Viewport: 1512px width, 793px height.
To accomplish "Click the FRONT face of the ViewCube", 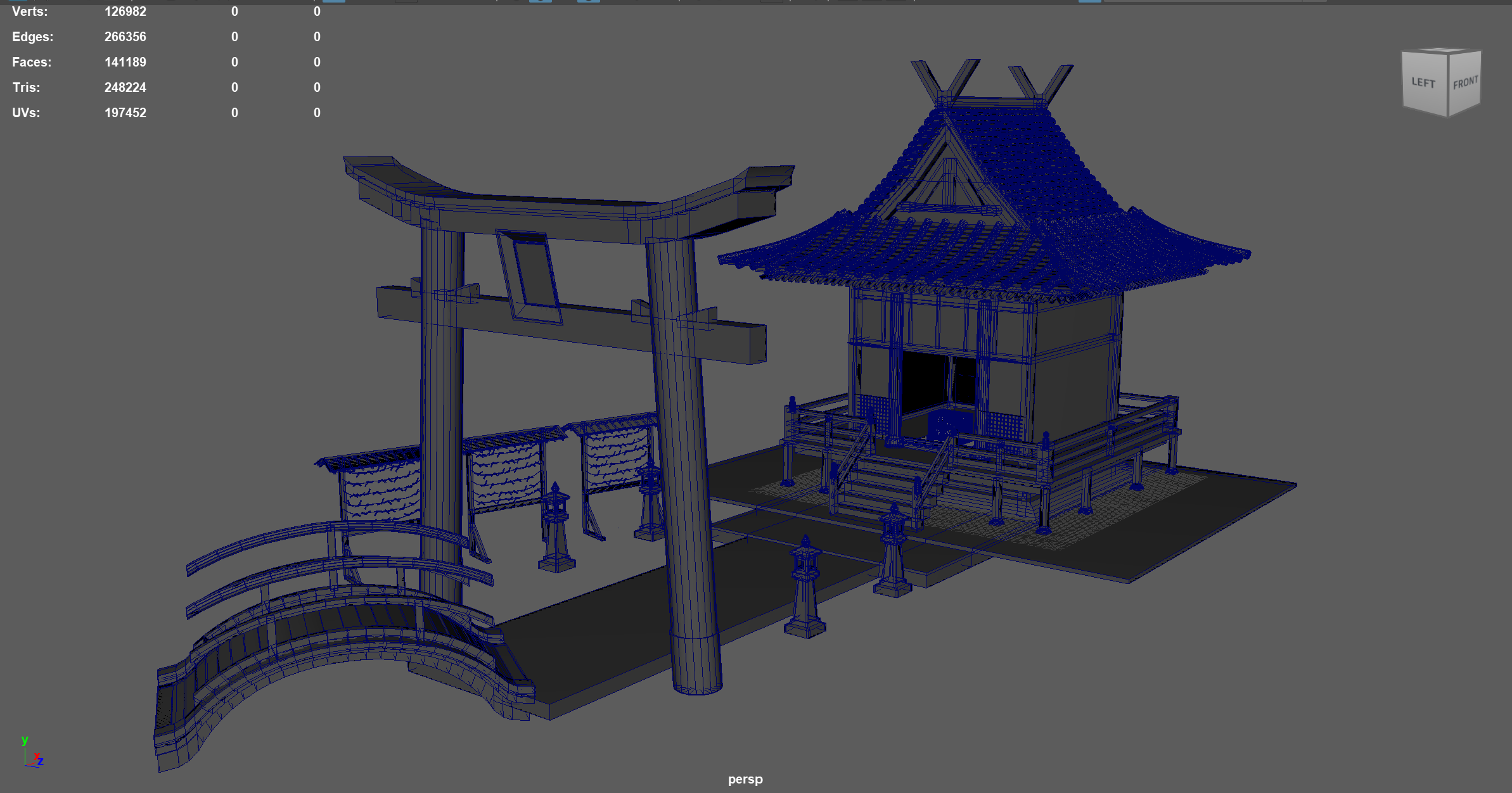I will click(1465, 83).
